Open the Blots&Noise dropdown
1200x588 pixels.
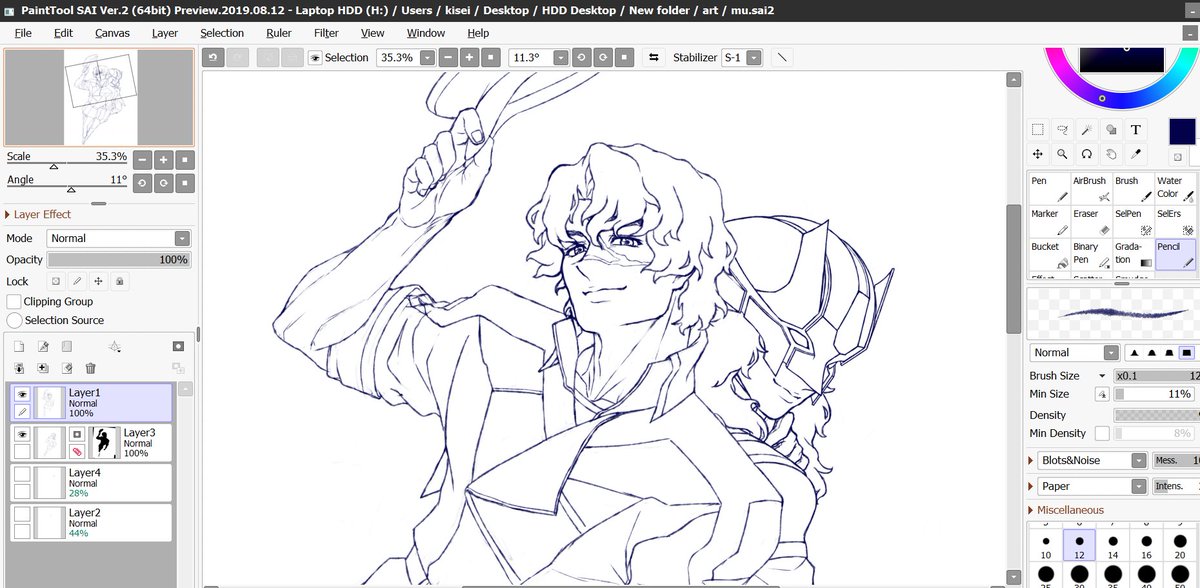pyautogui.click(x=1094, y=460)
